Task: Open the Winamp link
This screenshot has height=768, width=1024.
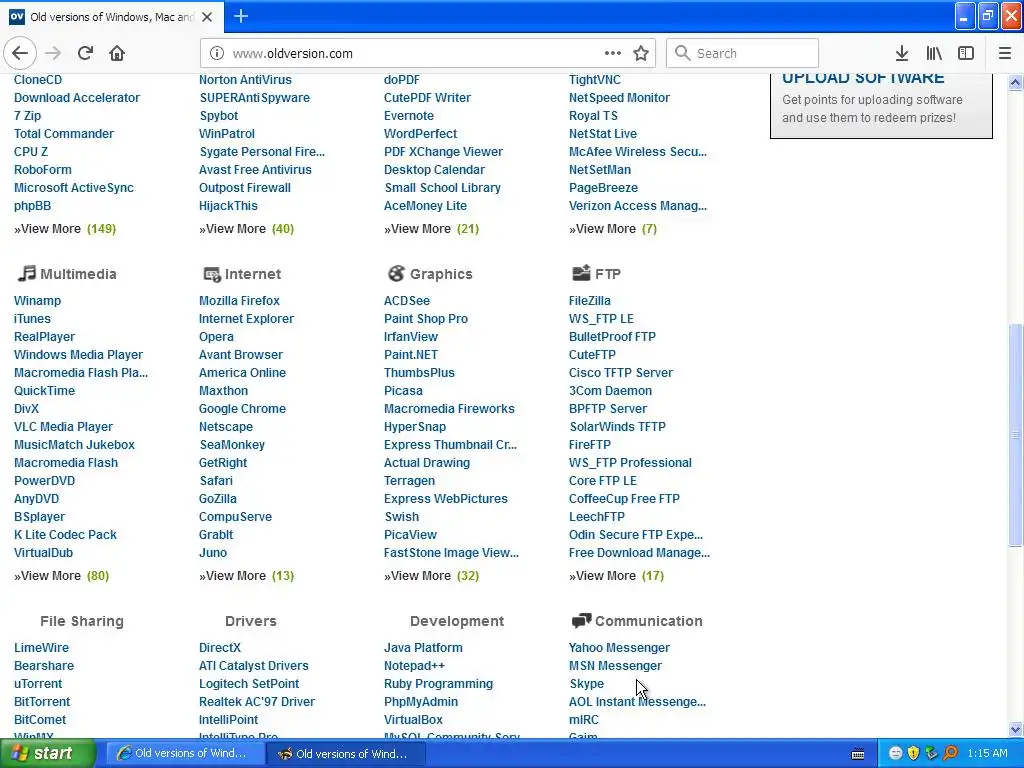Action: tap(37, 300)
